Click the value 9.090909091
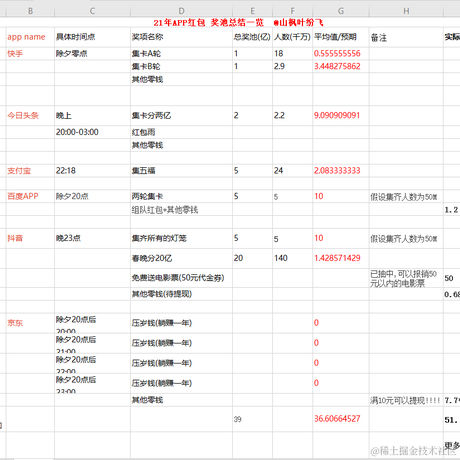 point(337,116)
